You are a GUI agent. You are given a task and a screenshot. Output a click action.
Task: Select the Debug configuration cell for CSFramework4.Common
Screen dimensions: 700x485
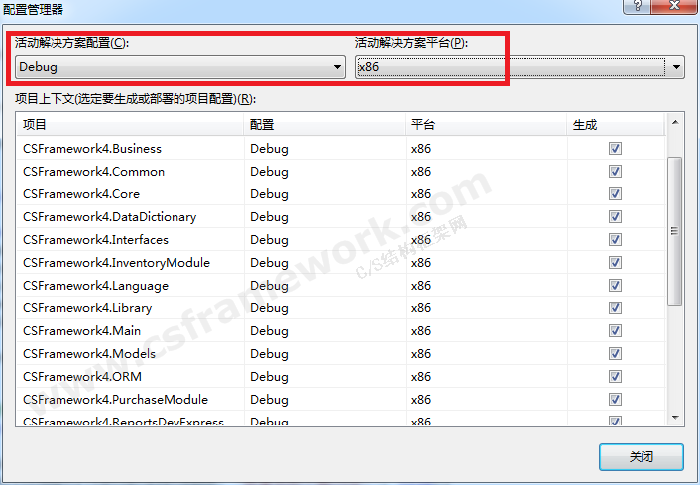pyautogui.click(x=270, y=171)
